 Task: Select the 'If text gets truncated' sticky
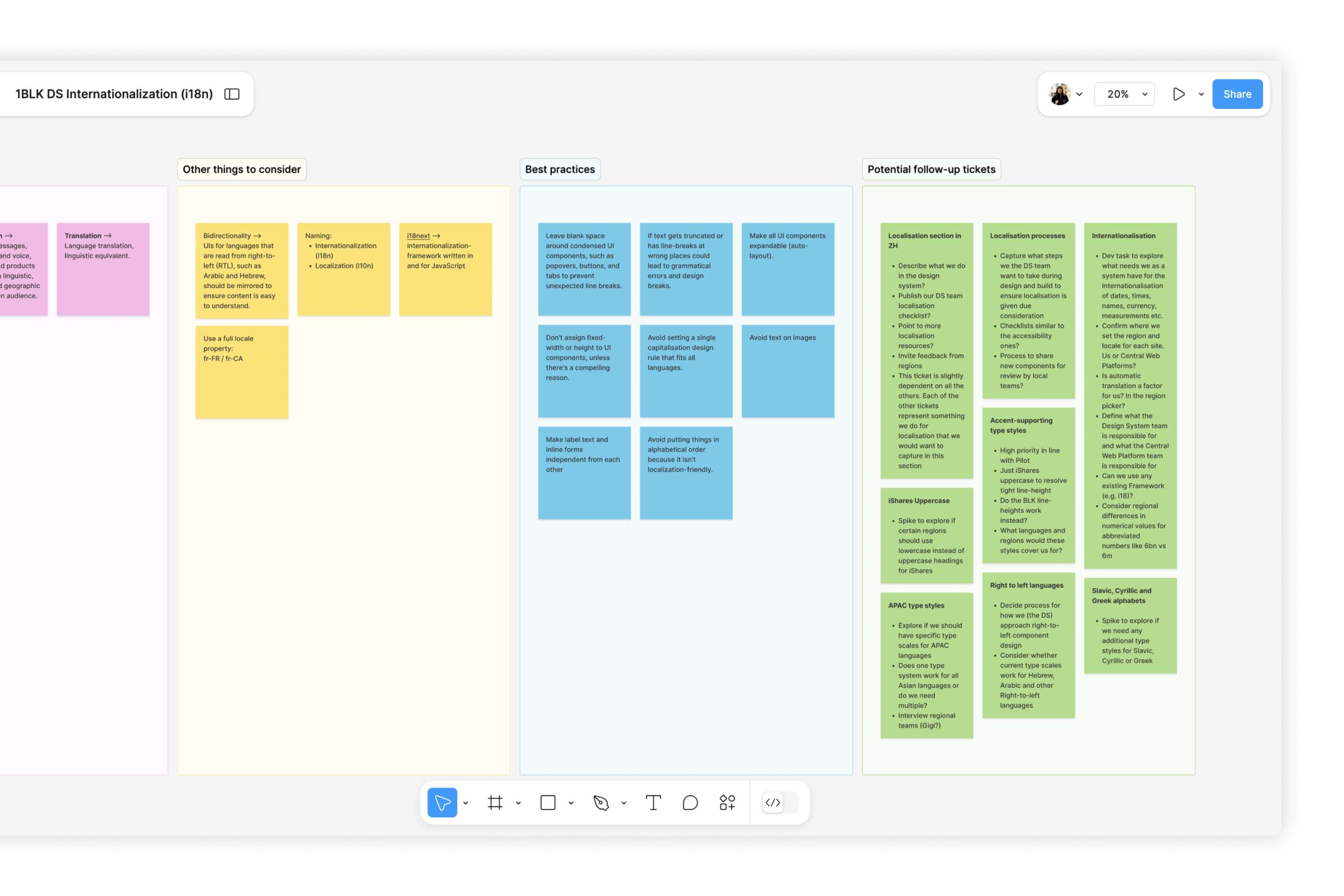coord(686,269)
